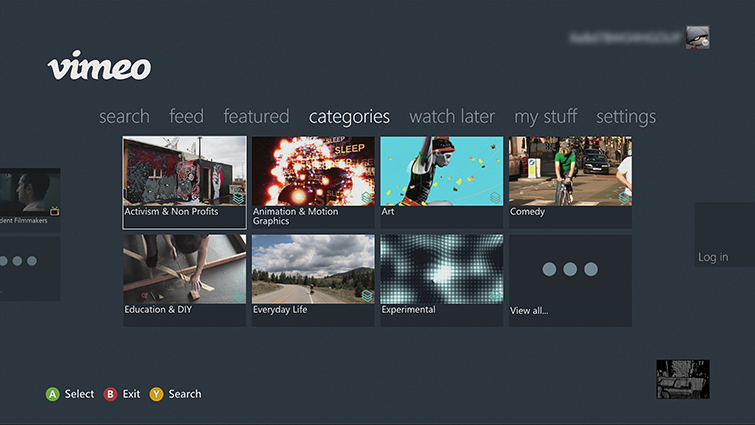755x425 pixels.
Task: Click the user avatar icon at top right
Action: (697, 38)
